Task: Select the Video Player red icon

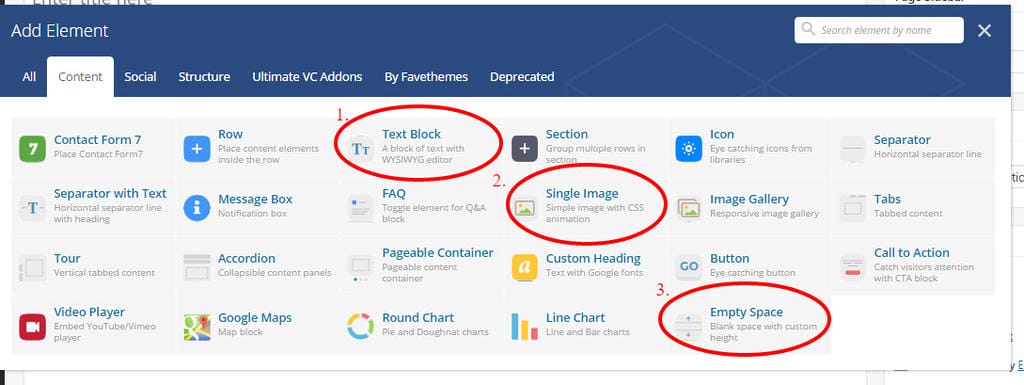Action: tap(33, 327)
